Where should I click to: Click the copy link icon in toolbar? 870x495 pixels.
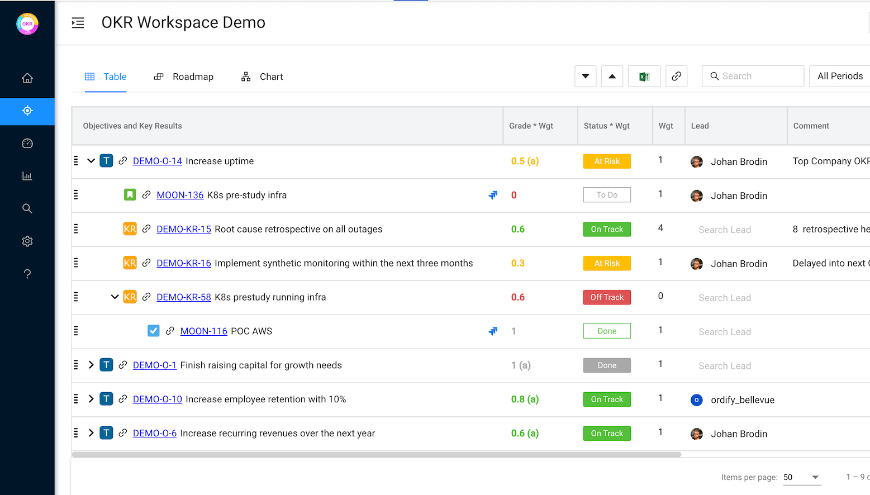(x=677, y=76)
